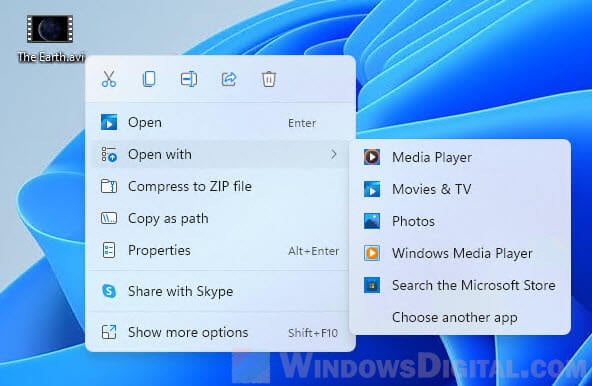
Task: Click the Compress ZIP folder icon
Action: pos(109,186)
